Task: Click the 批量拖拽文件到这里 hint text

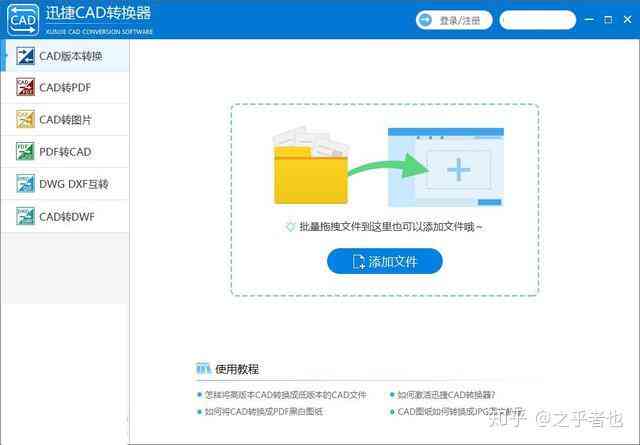Action: pyautogui.click(x=391, y=227)
